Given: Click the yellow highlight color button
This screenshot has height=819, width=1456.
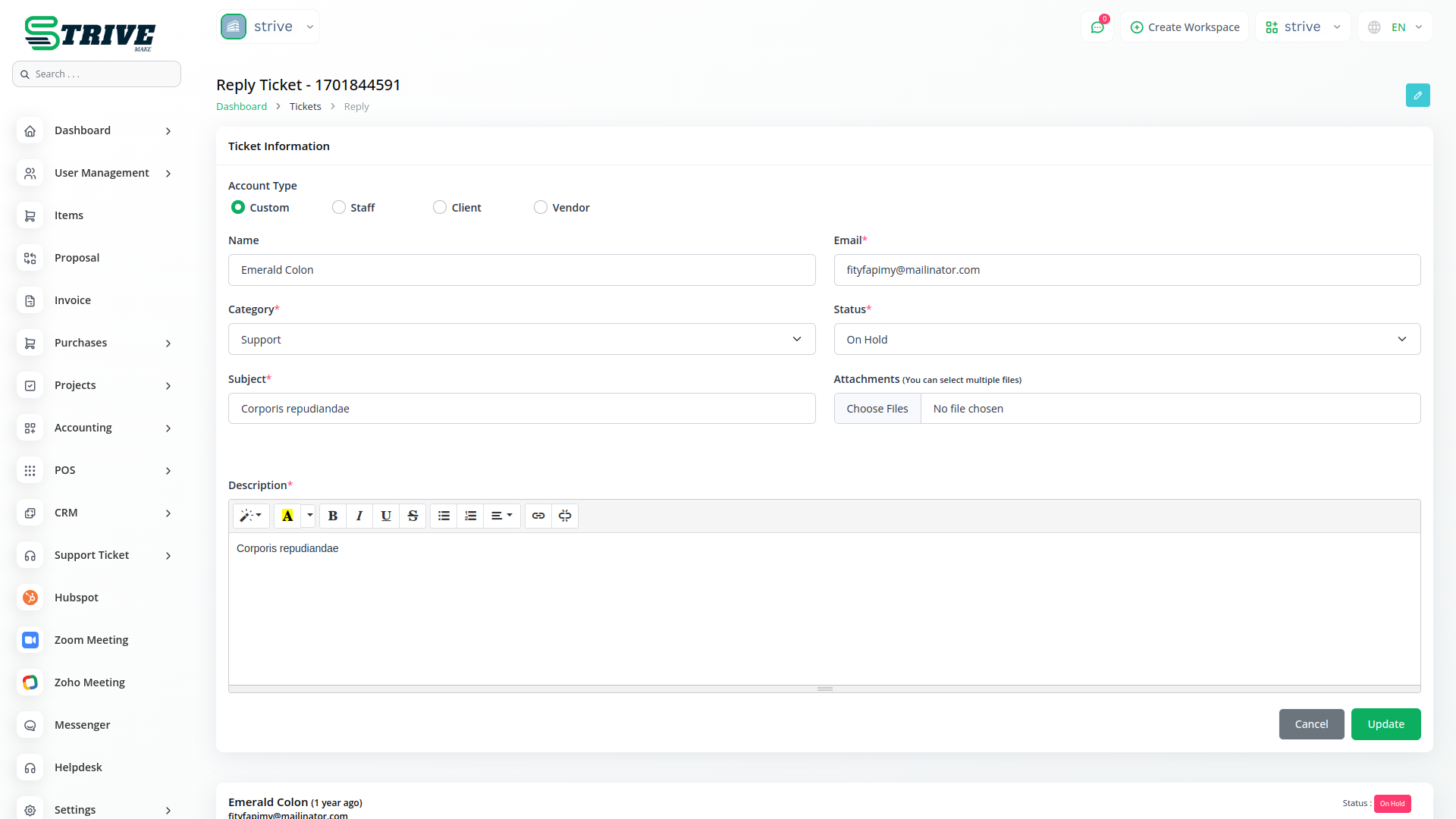Looking at the screenshot, I should pos(287,516).
